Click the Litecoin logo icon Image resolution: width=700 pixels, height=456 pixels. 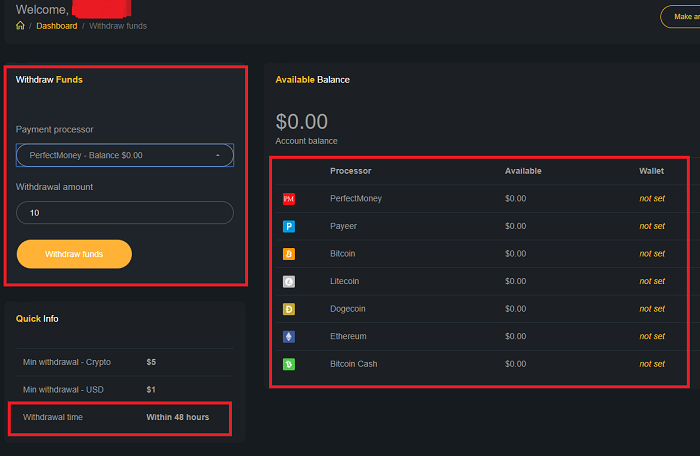[289, 282]
